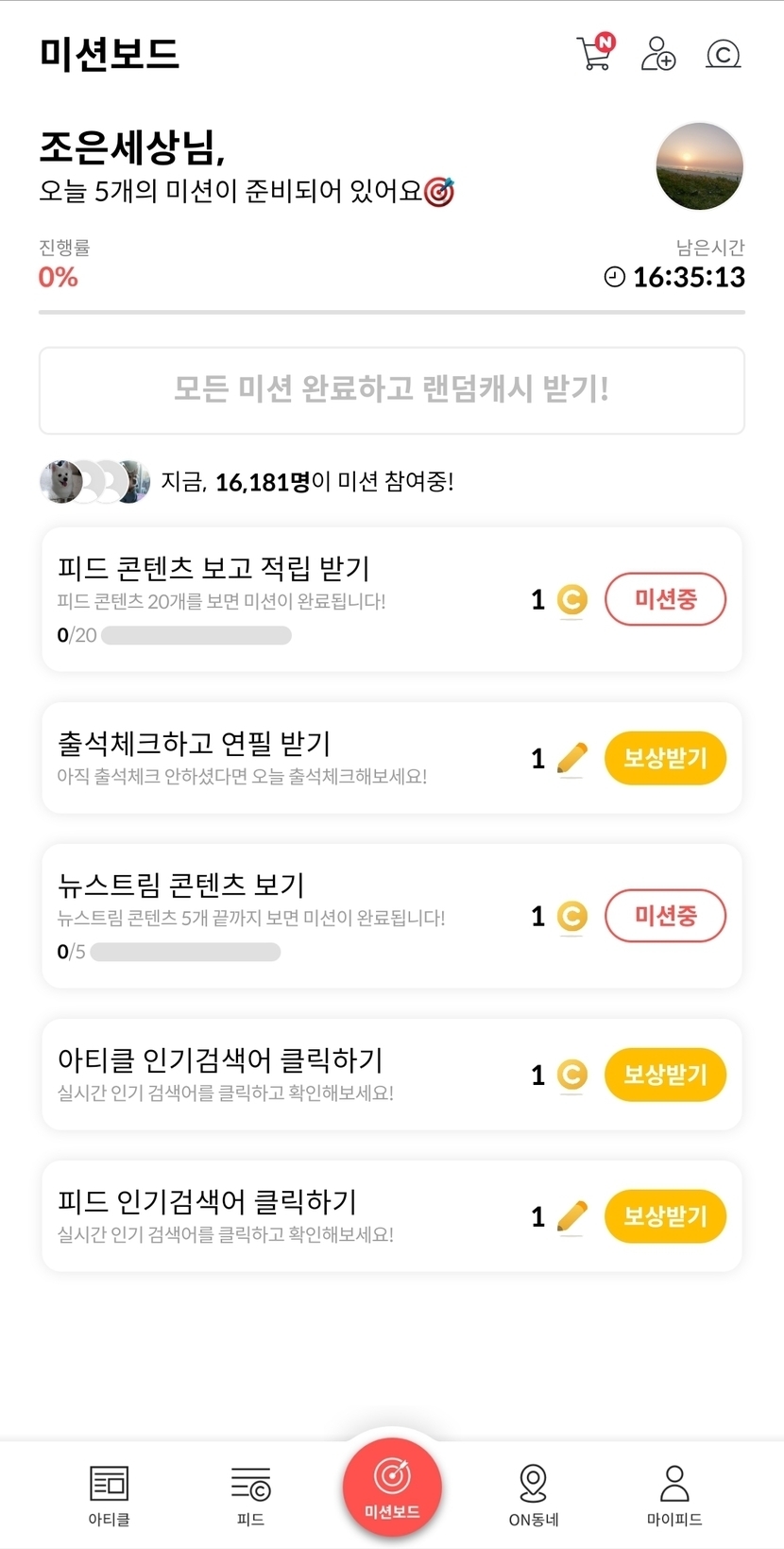
Task: Switch to the 피드 tab
Action: [250, 1495]
